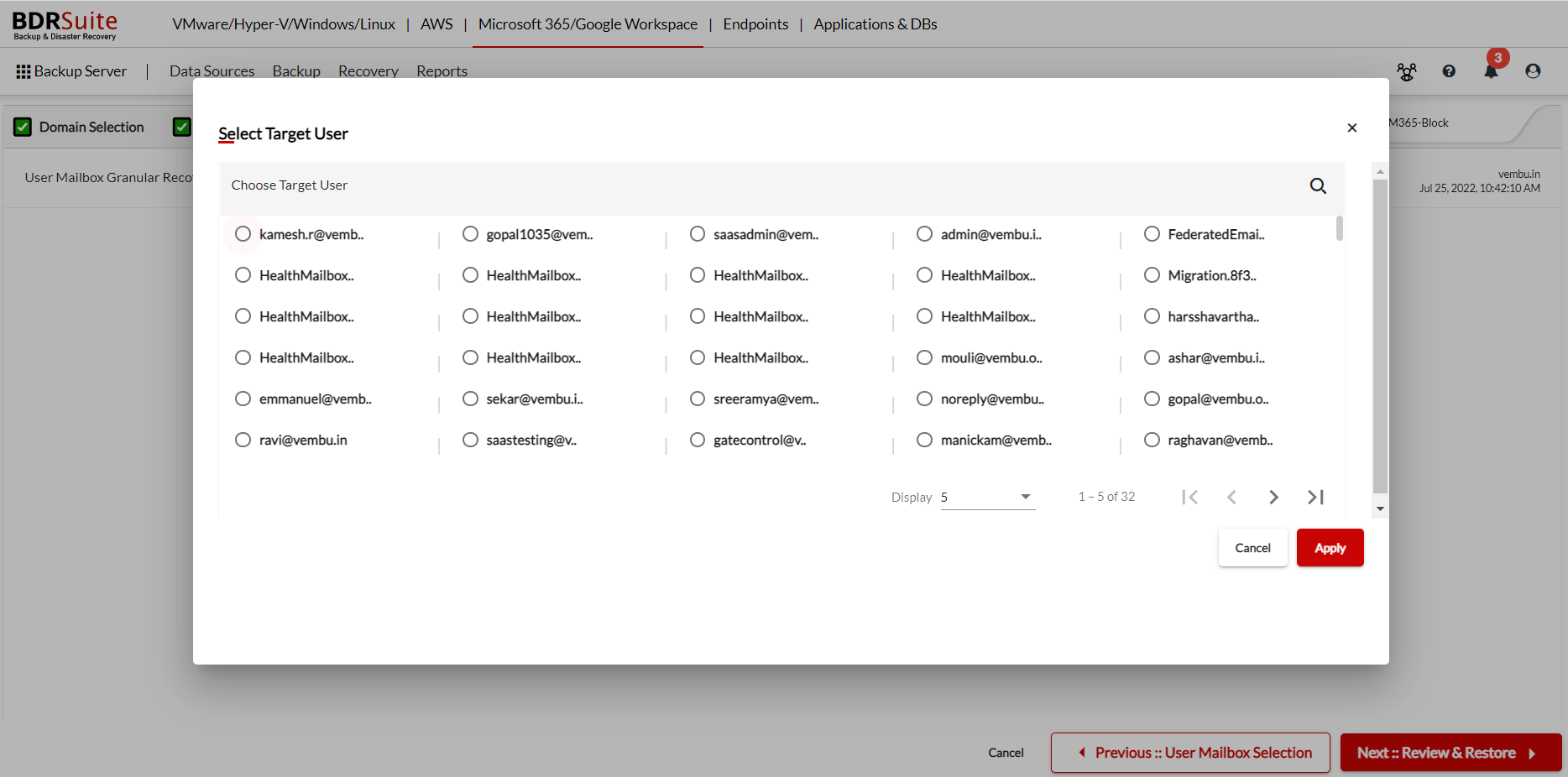Choose saasadmin@vem.. radio option
The height and width of the screenshot is (777, 1568).
click(x=698, y=234)
